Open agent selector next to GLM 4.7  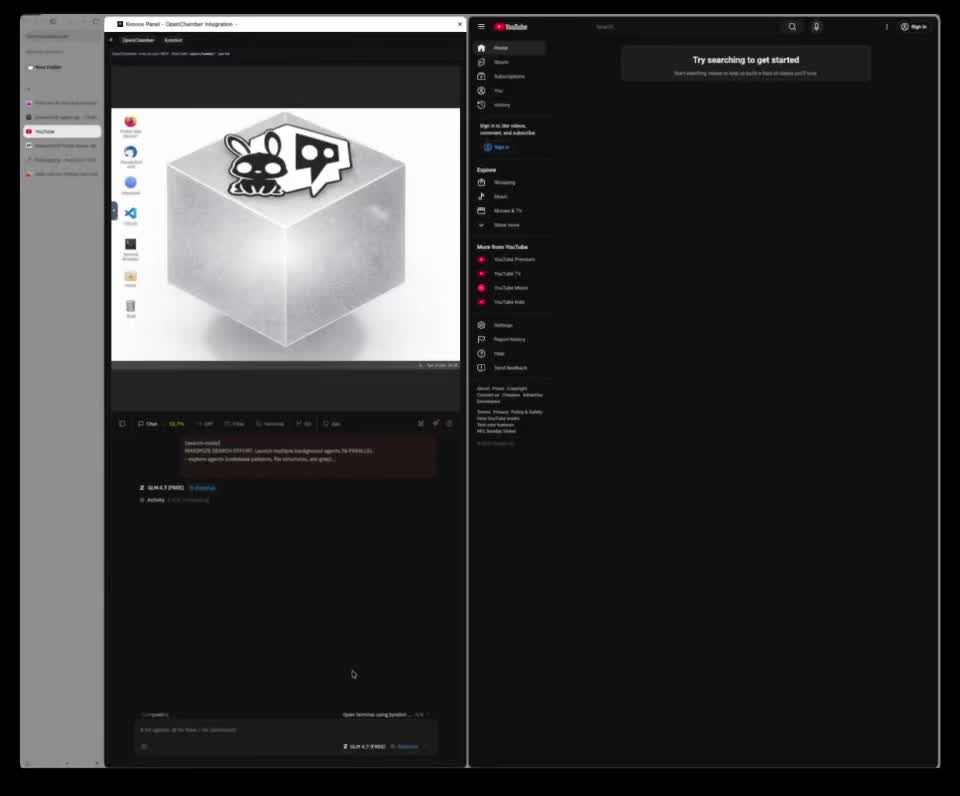coord(405,746)
